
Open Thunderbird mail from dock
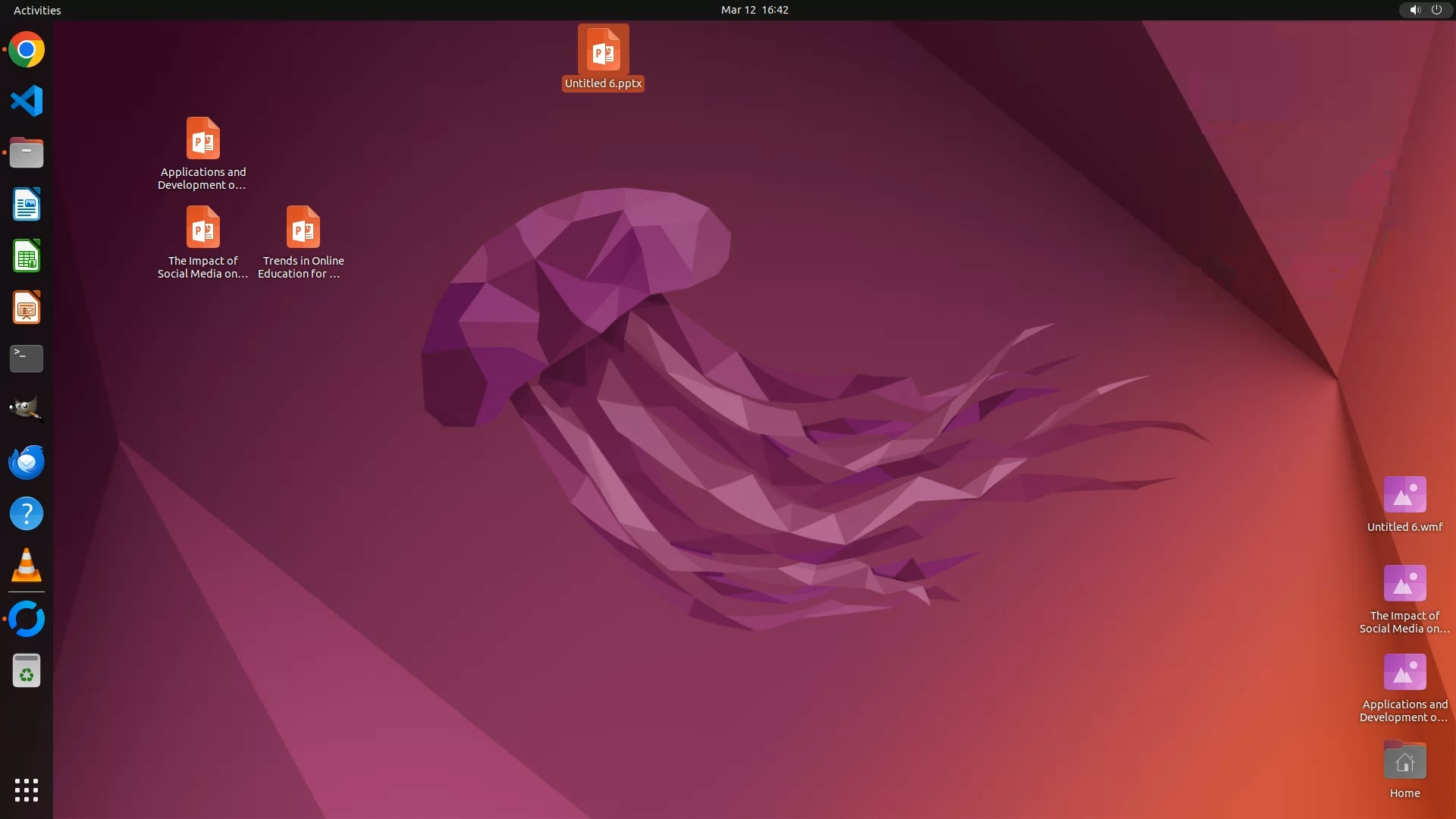pyautogui.click(x=27, y=462)
